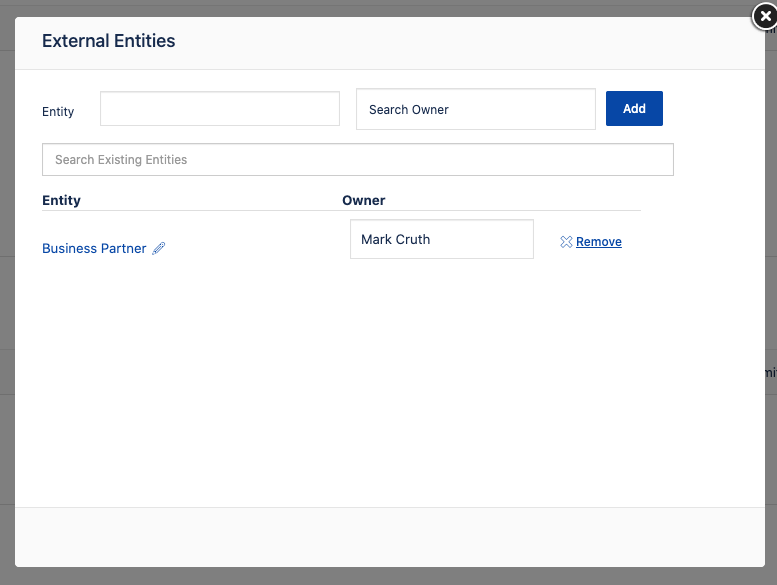This screenshot has height=585, width=777.
Task: Click the Entity column header
Action: 61,200
